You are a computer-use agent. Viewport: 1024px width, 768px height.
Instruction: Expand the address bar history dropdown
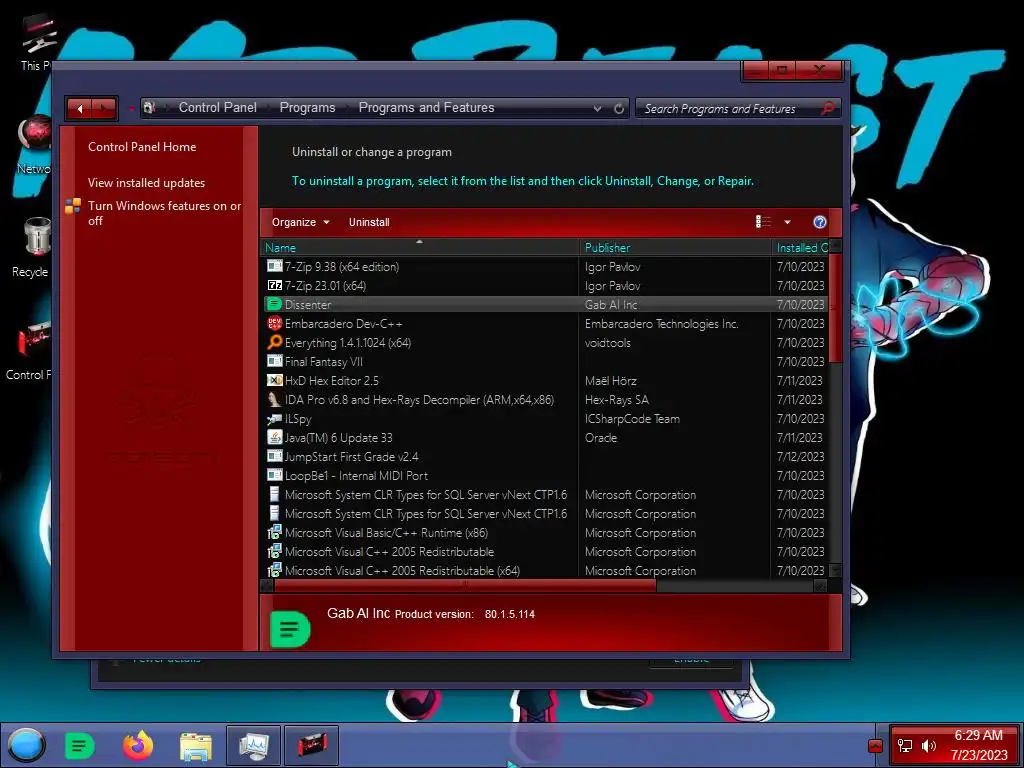(597, 108)
